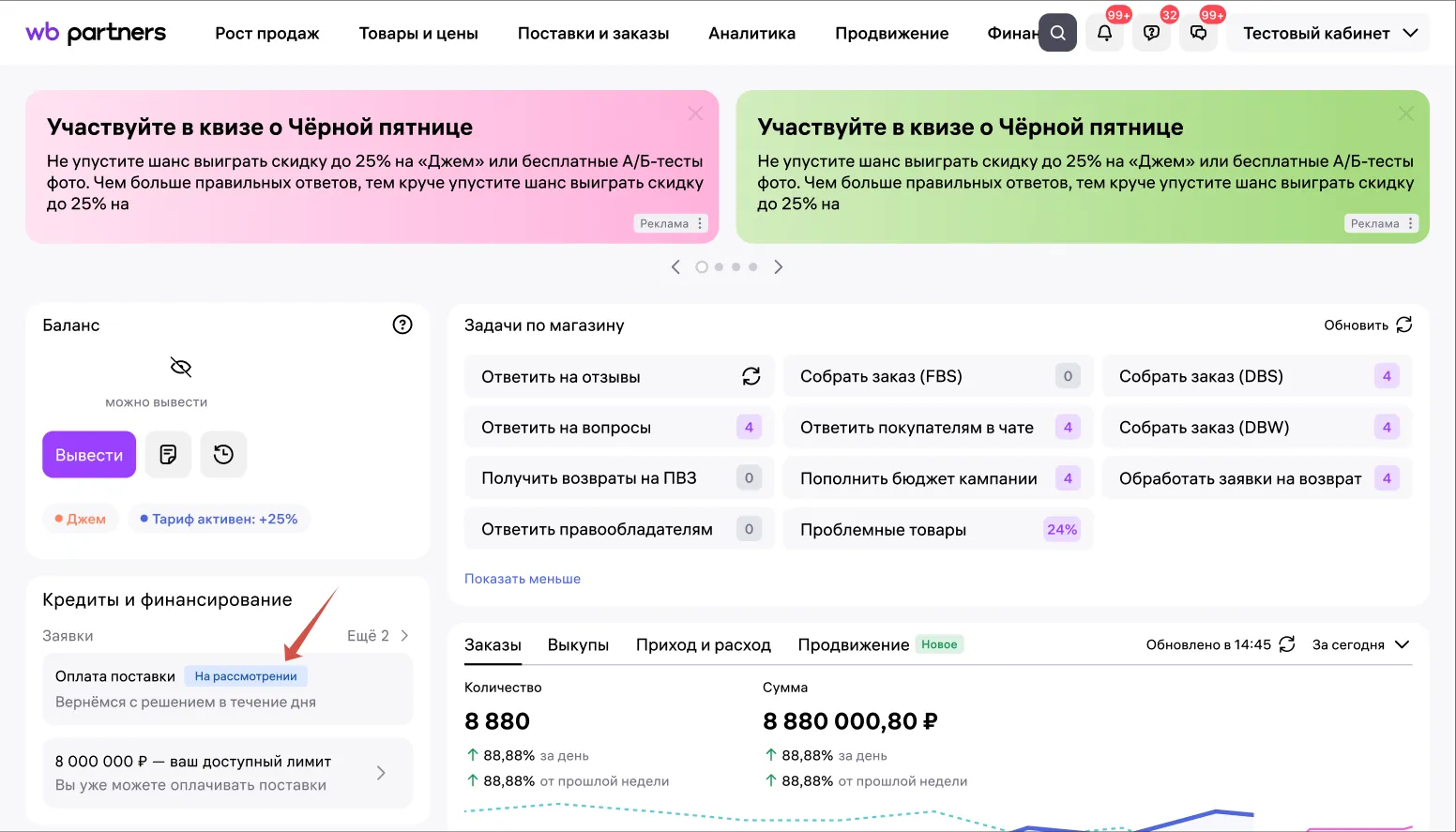Close the green quiz banner
Screen dimensions: 1456x832
point(1405,113)
